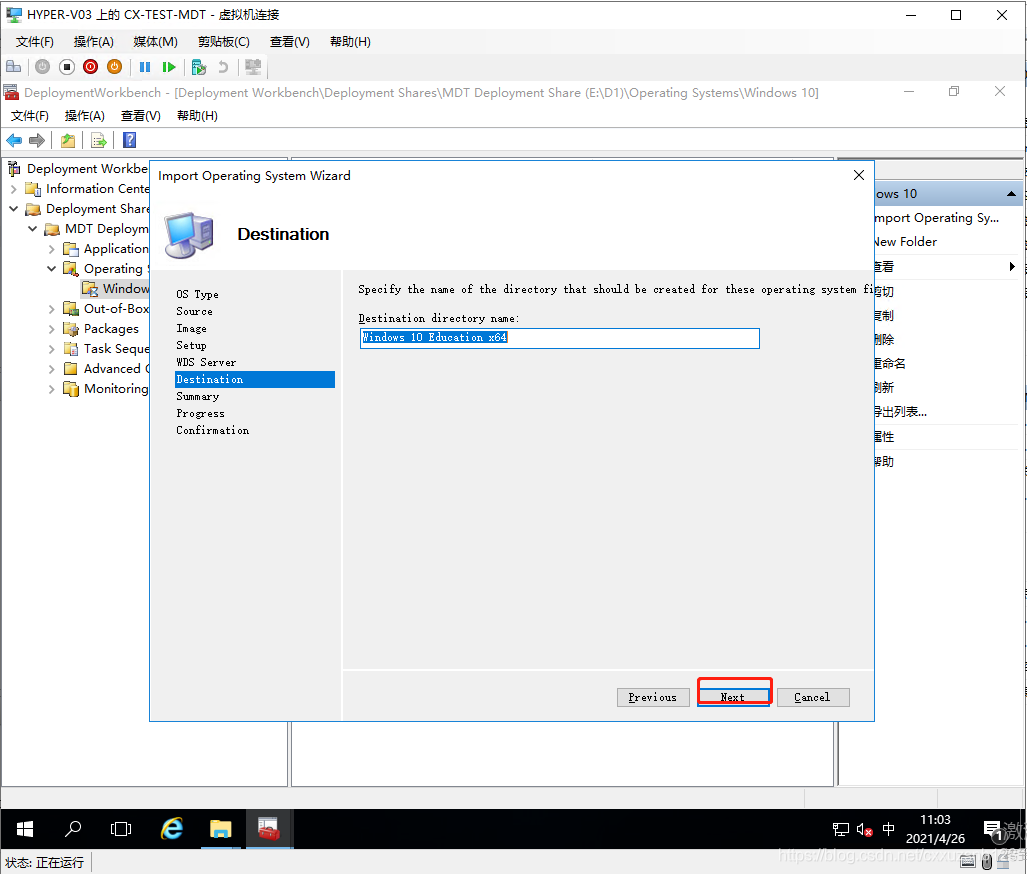Open 帮助(H) menu of VM connection
Viewport: 1027px width, 874px height.
pos(350,42)
